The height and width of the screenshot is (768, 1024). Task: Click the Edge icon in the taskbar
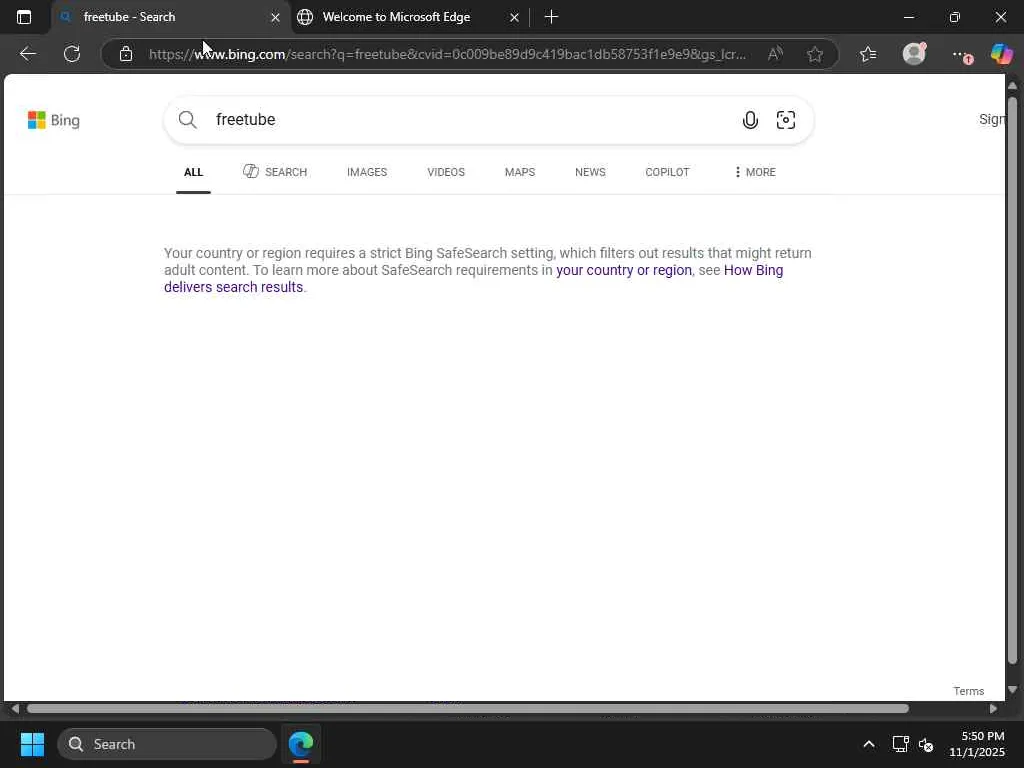click(301, 744)
